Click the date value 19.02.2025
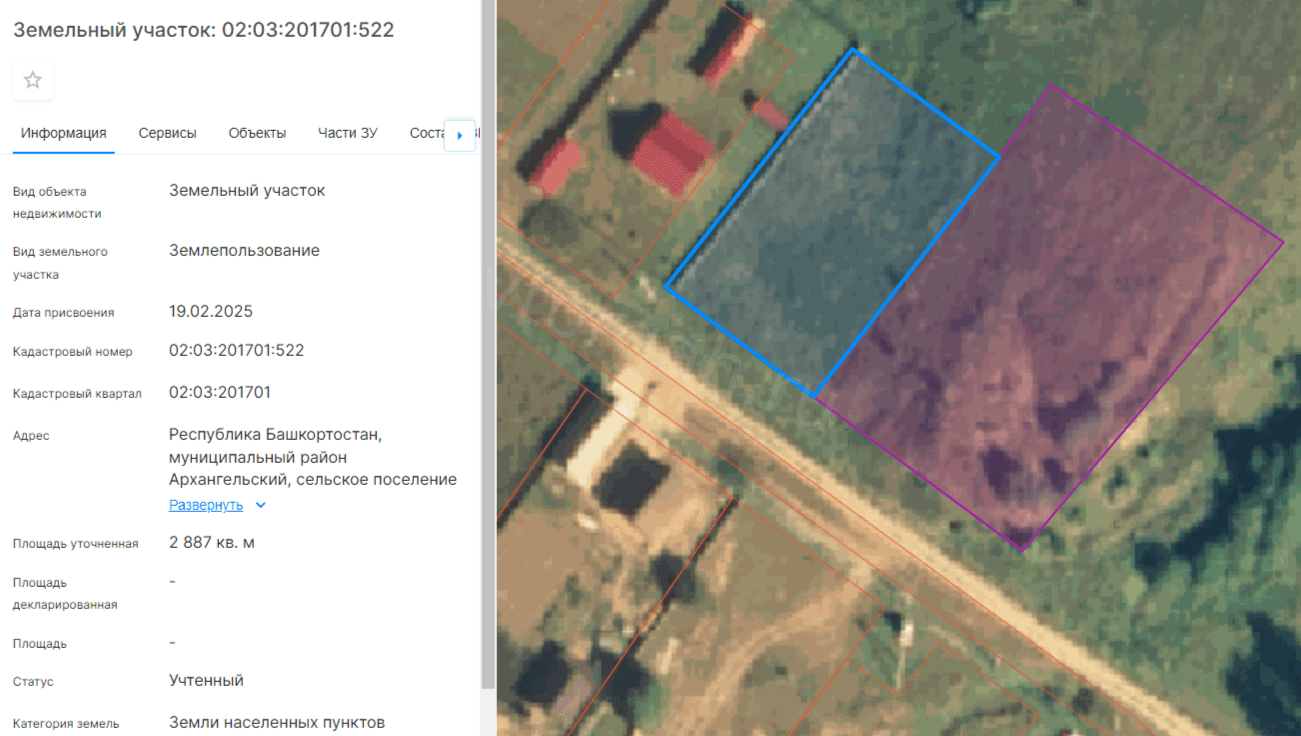Screen dimensions: 1301x736 pyautogui.click(x=211, y=311)
